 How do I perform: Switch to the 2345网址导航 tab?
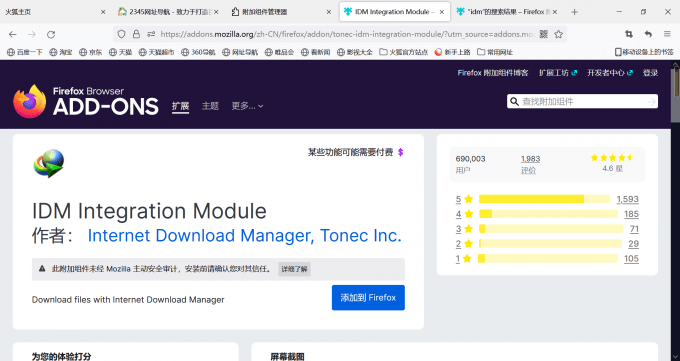(168, 12)
